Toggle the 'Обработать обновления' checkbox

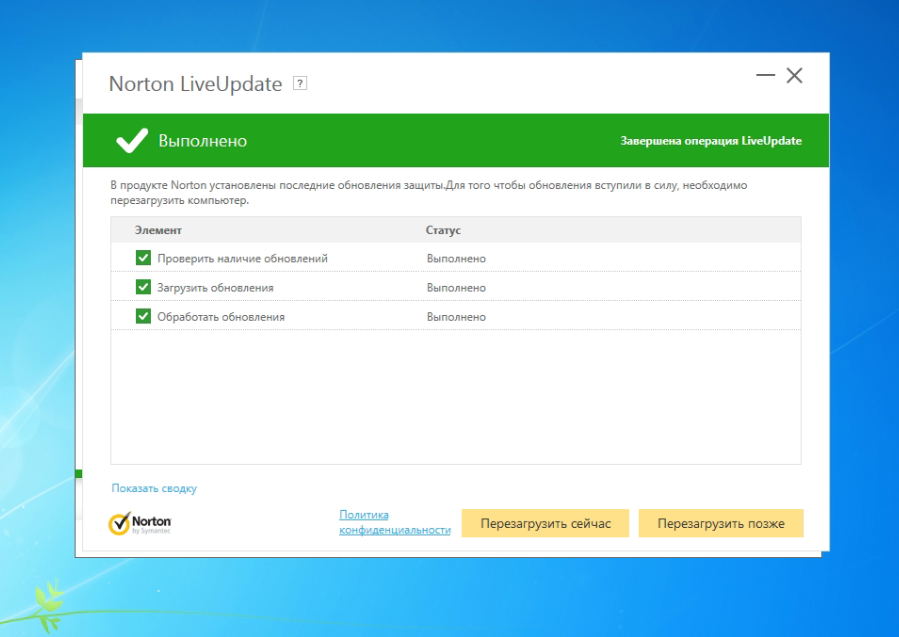click(x=143, y=316)
